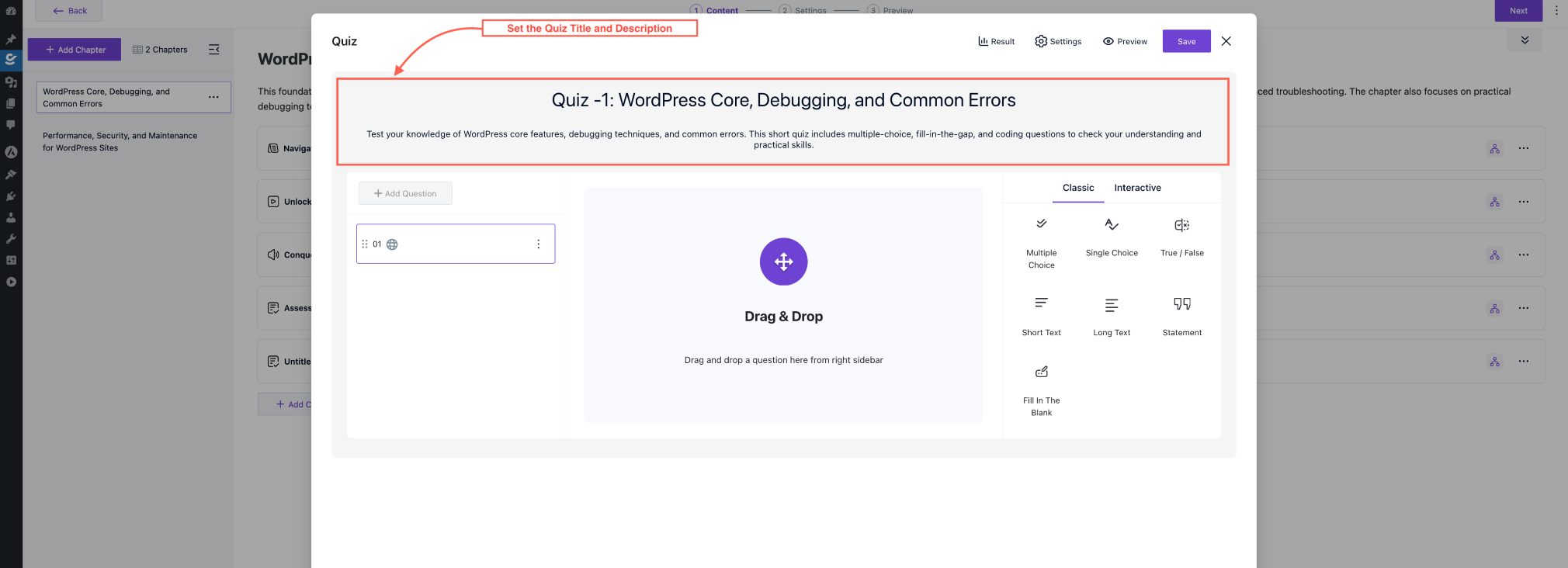1568x568 pixels.
Task: Open Media icon in admin sidebar
Action: pos(11,81)
